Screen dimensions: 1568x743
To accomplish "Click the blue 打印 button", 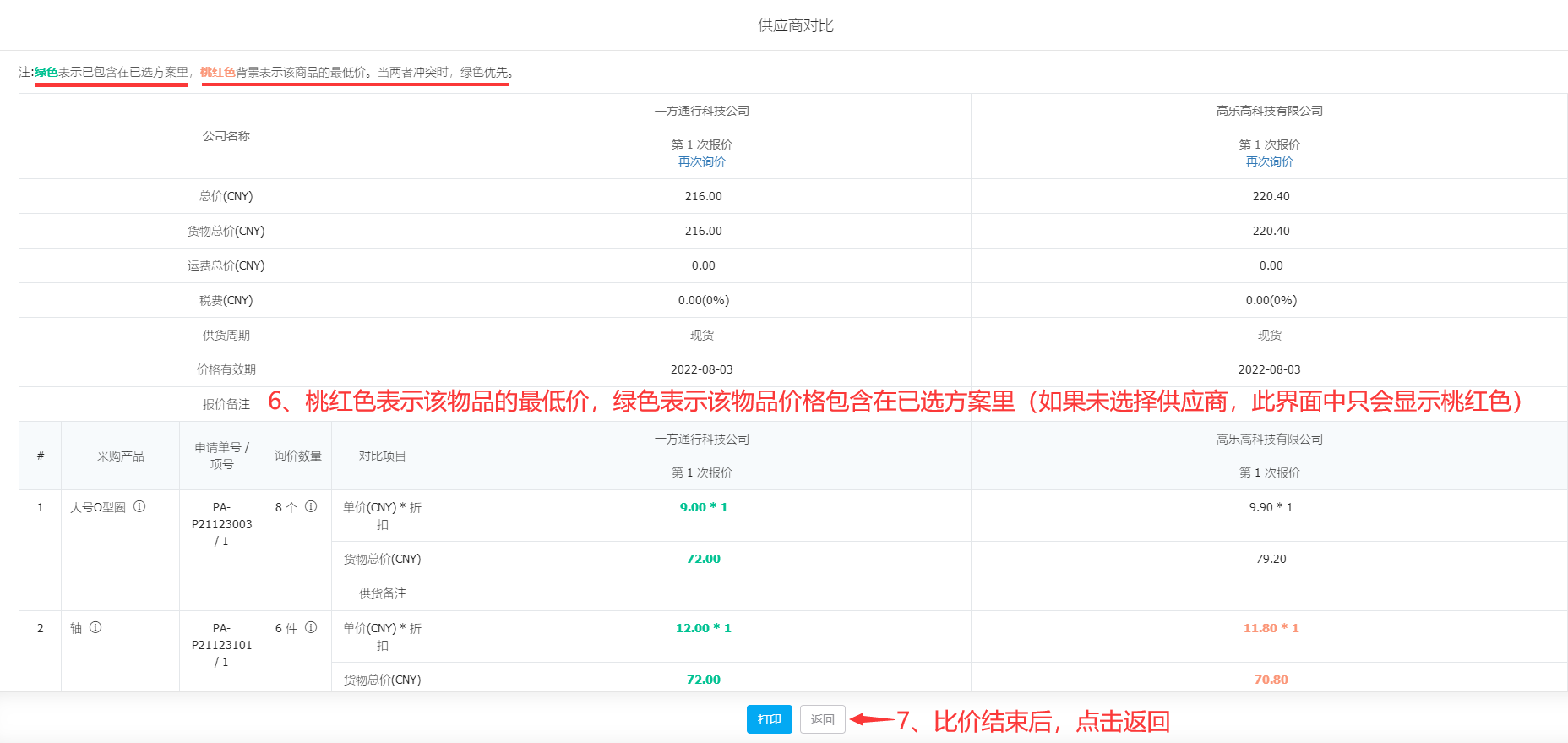I will (x=770, y=719).
